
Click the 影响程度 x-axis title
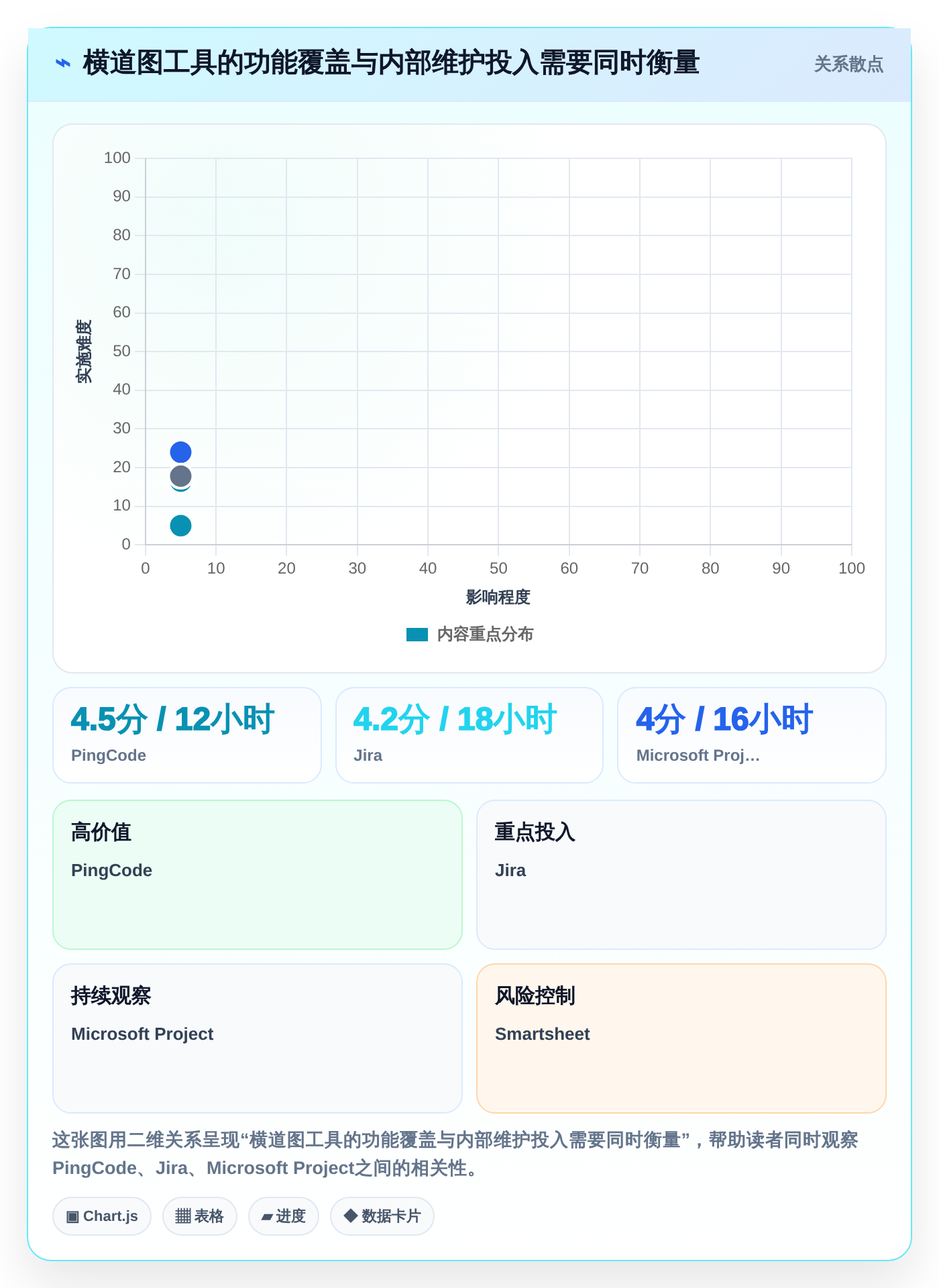pyautogui.click(x=498, y=597)
